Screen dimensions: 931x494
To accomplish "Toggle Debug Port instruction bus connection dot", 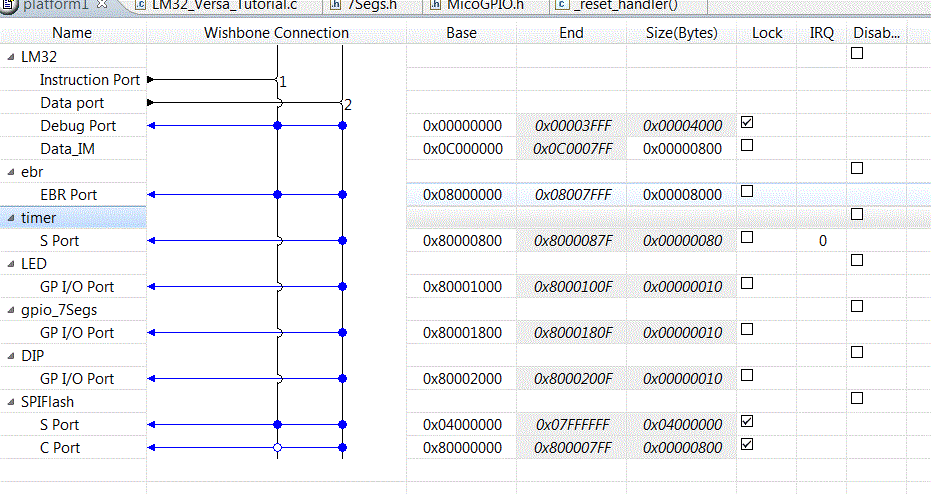I will (x=277, y=126).
